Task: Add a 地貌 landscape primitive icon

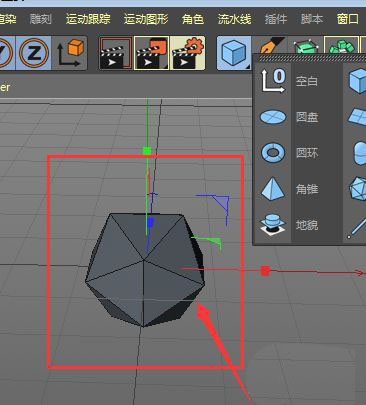Action: click(273, 225)
